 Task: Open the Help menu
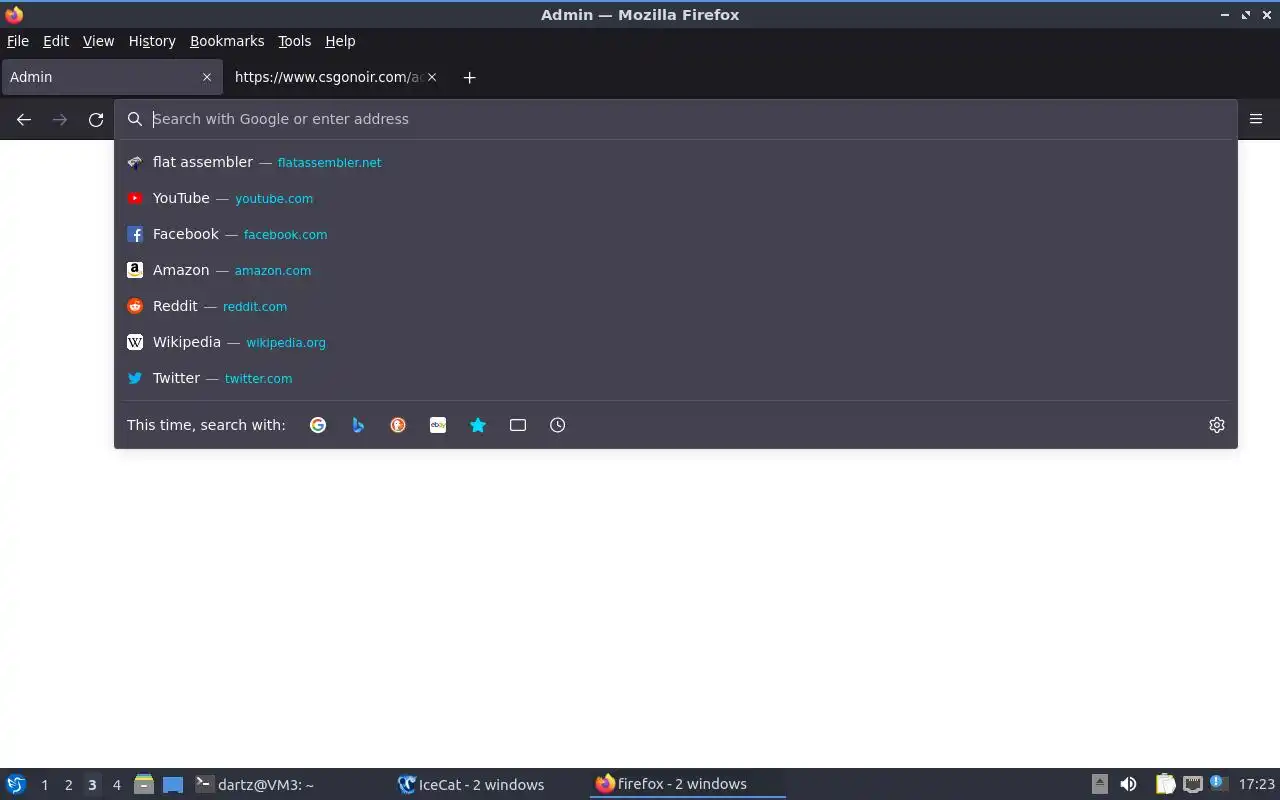pyautogui.click(x=340, y=41)
